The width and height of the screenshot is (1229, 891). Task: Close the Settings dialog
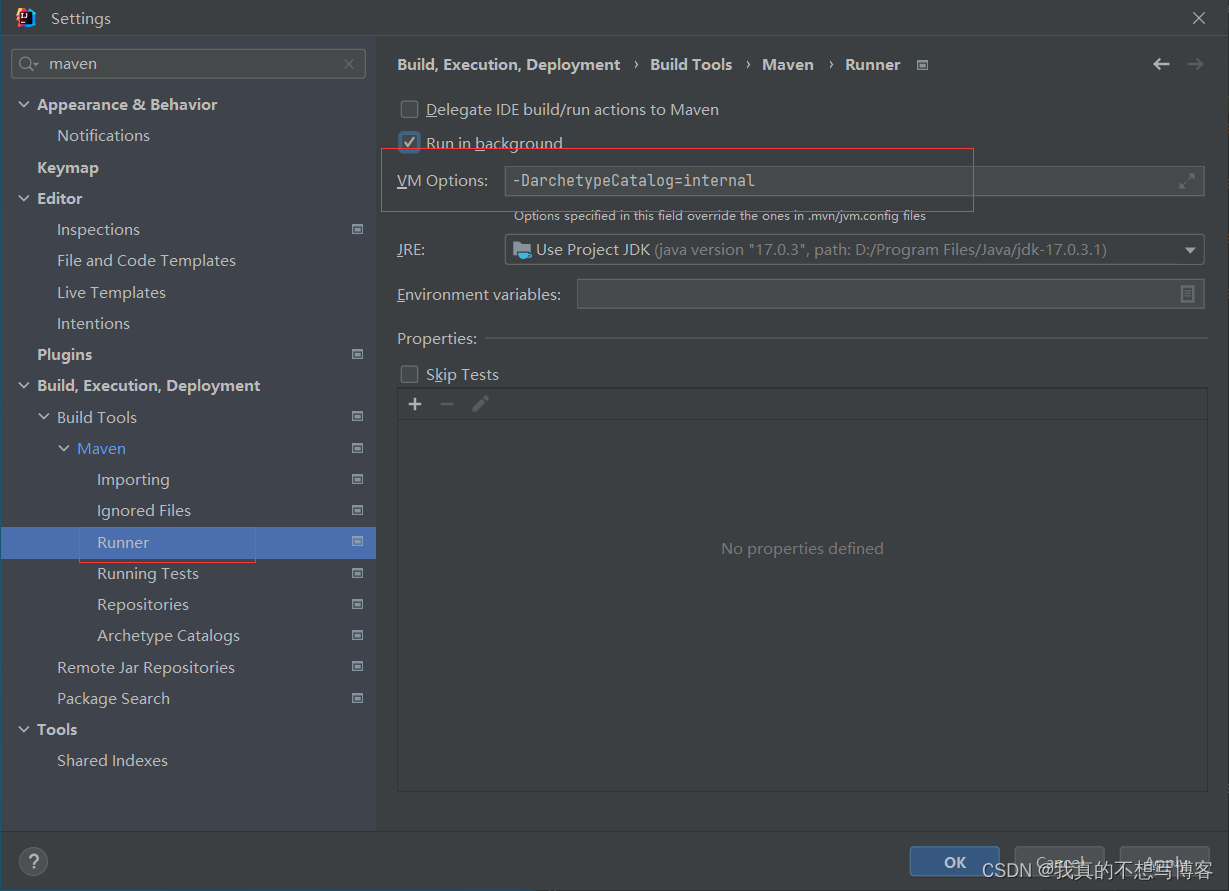pos(1198,18)
